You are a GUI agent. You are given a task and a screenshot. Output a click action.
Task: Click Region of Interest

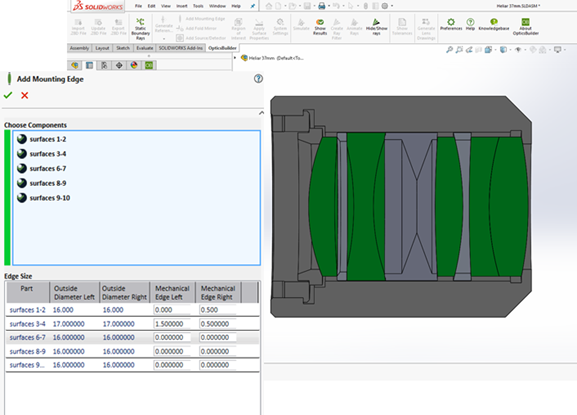(238, 29)
